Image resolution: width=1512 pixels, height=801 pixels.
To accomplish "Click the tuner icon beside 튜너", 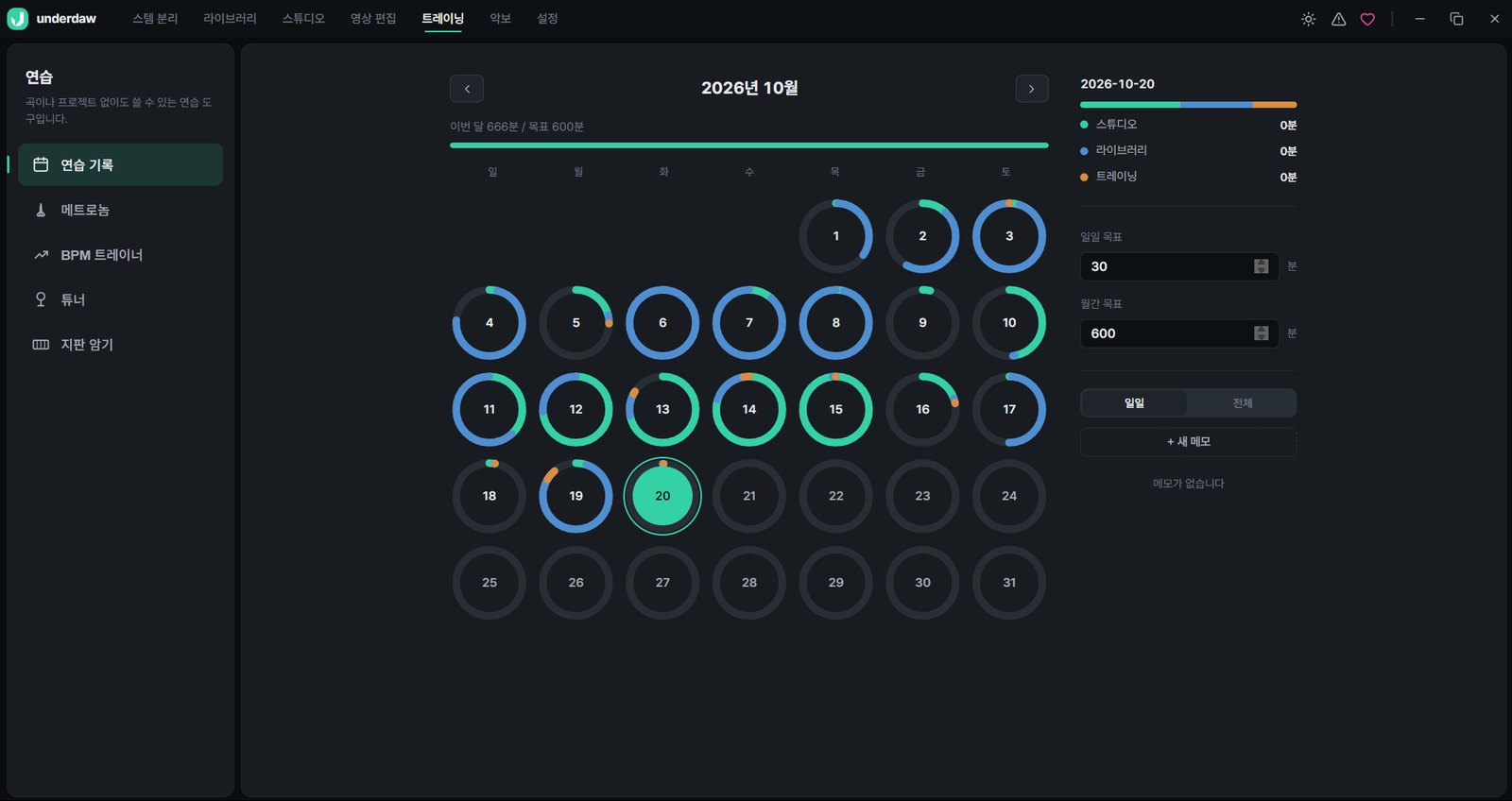I will pos(41,299).
